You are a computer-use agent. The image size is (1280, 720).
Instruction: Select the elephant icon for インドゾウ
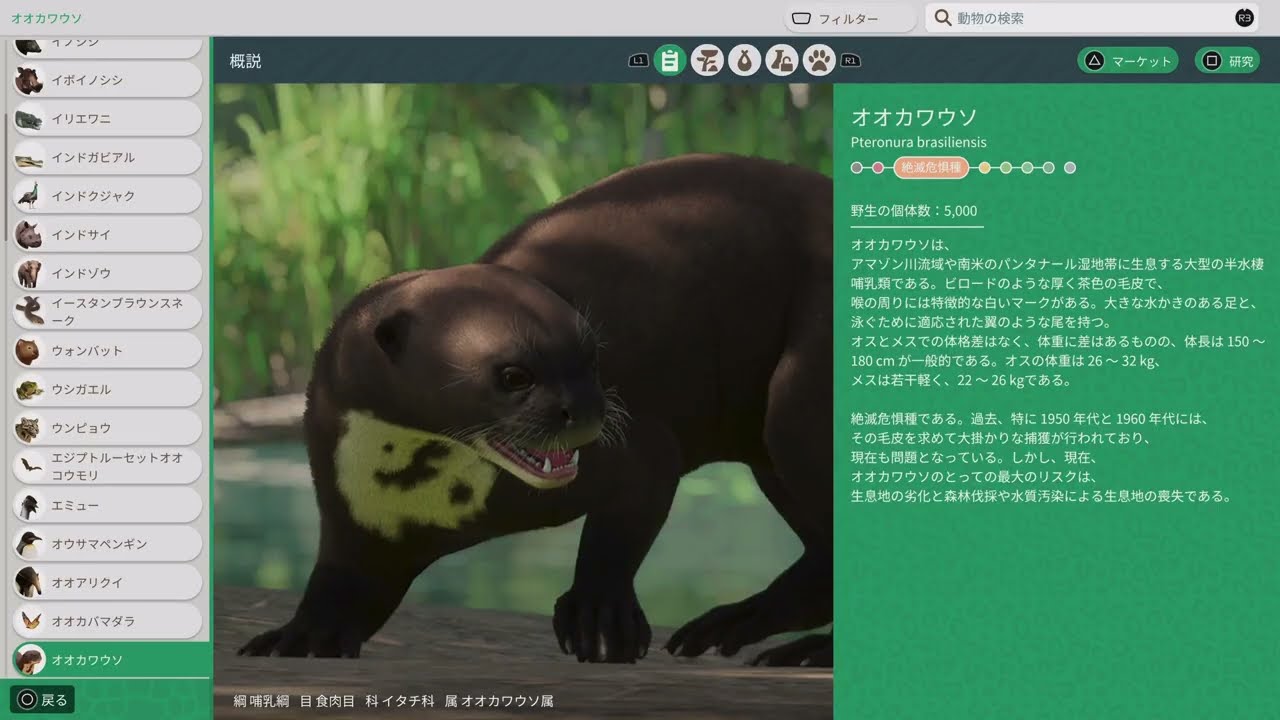click(28, 274)
